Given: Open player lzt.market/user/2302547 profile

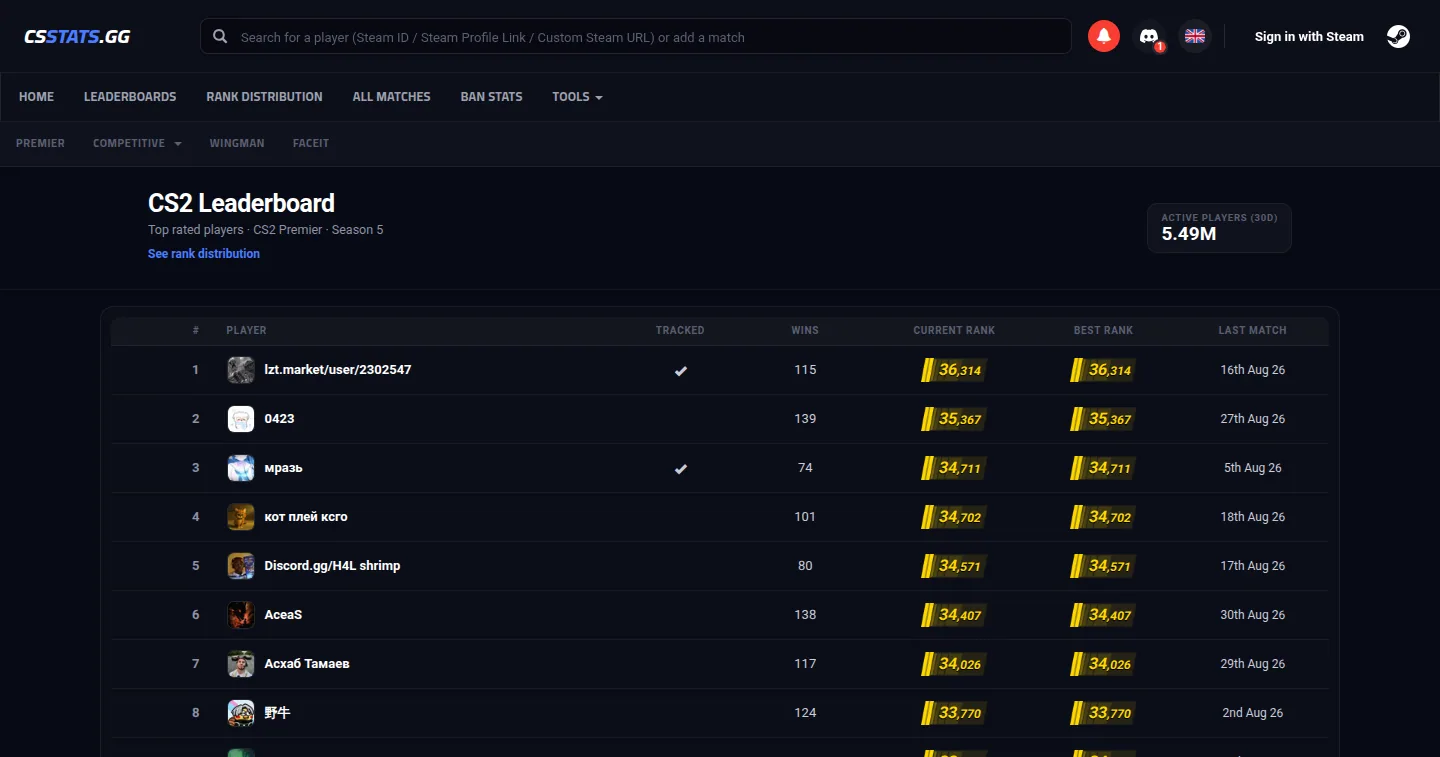Looking at the screenshot, I should click(338, 370).
